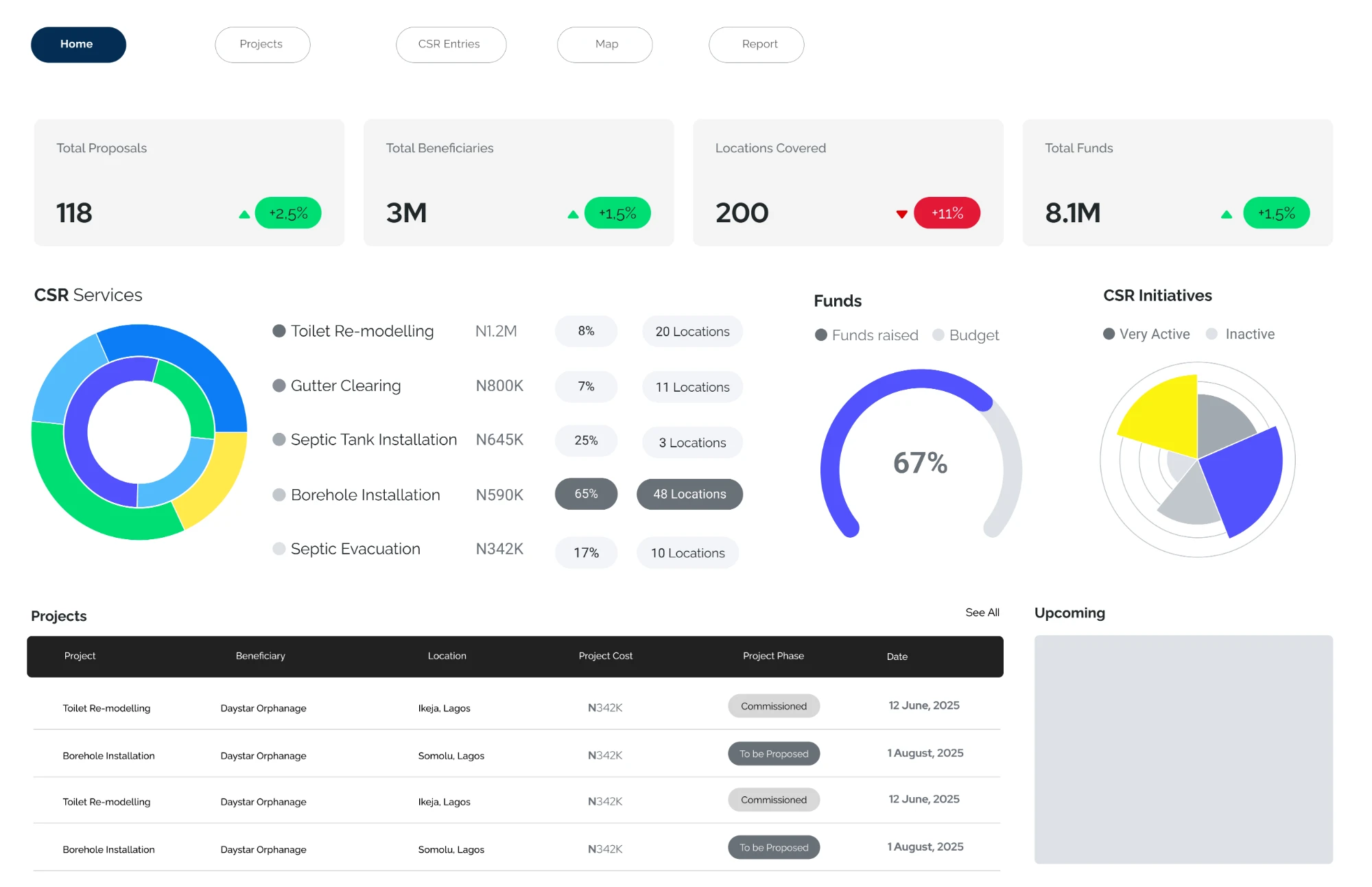Click the purple slice in CSR Initiatives chart
This screenshot has height=887, width=1372.
coord(1245,480)
